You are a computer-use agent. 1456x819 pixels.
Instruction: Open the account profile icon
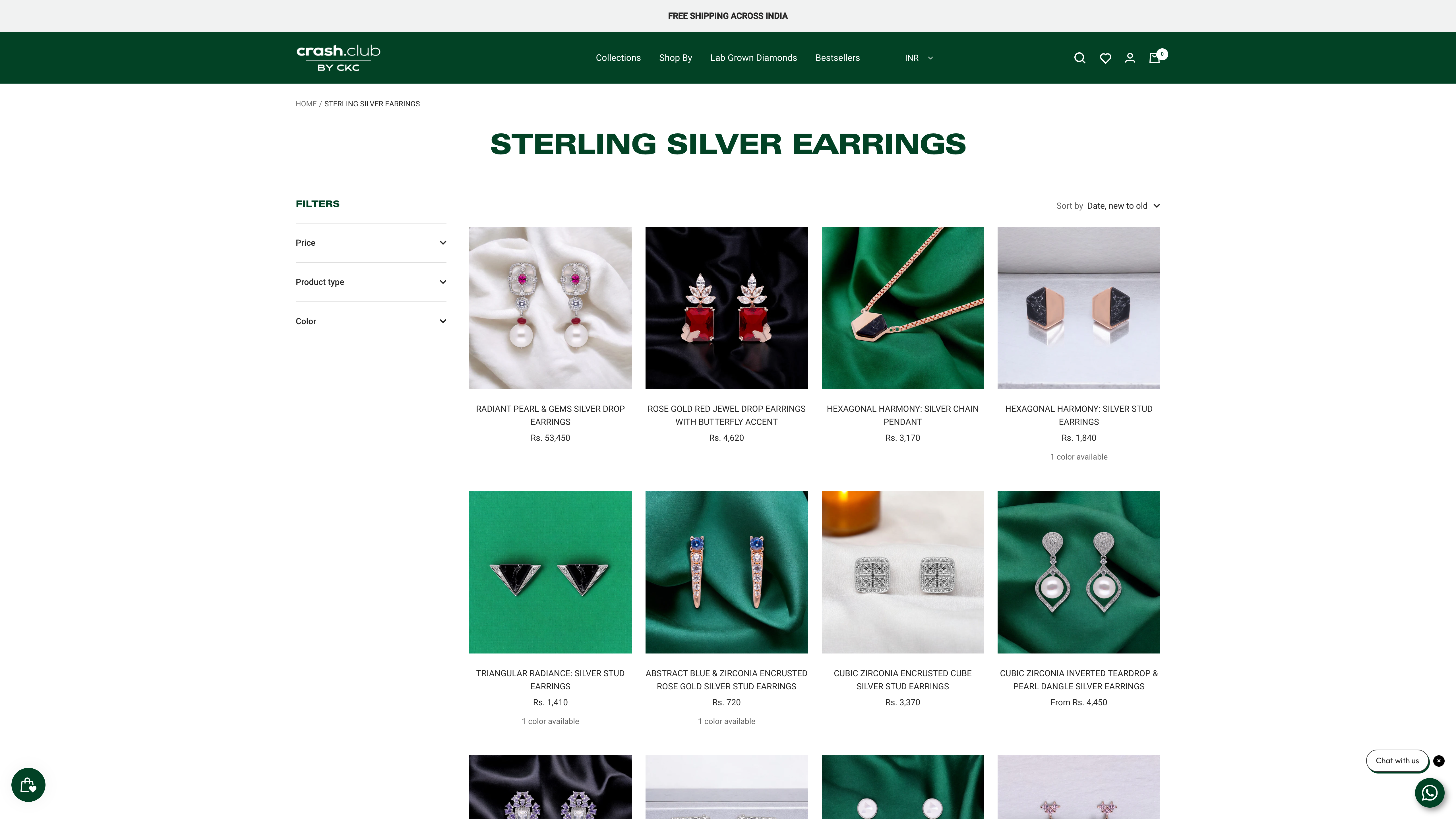1130,58
